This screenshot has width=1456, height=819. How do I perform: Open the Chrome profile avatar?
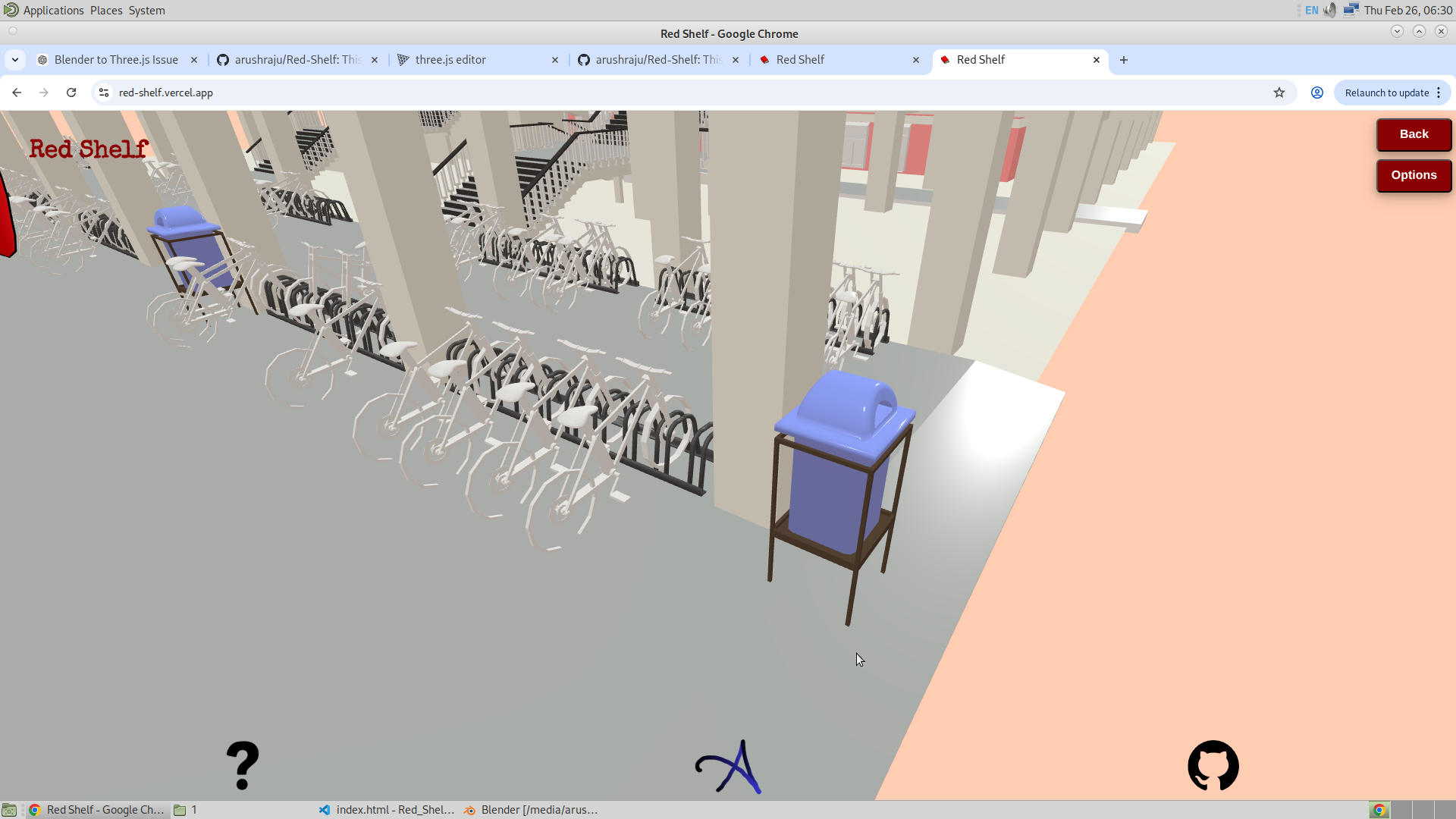click(1317, 92)
